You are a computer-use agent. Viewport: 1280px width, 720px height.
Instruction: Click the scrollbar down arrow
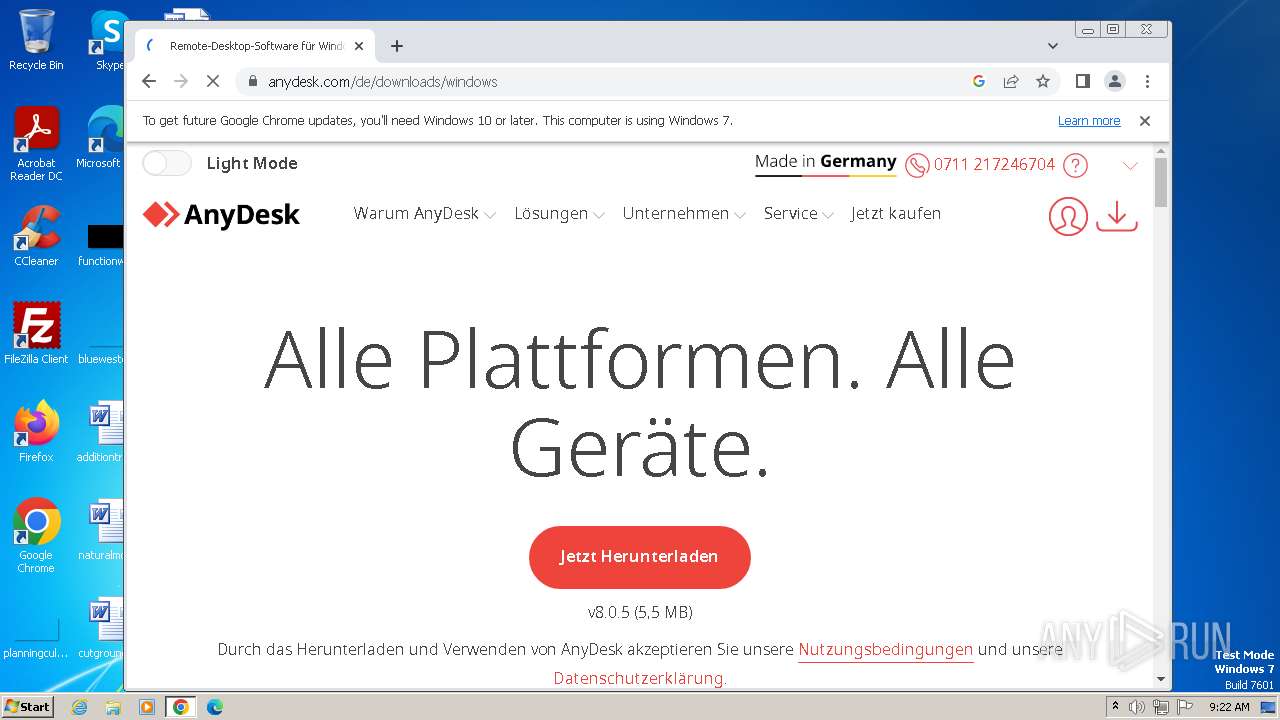1161,679
